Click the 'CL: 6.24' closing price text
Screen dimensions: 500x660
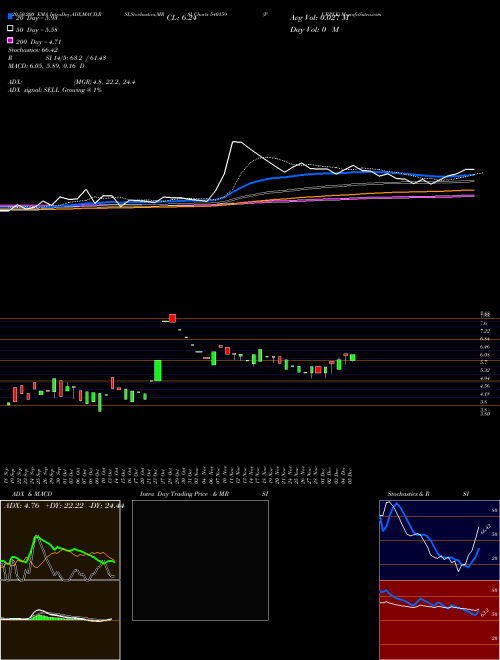181,18
